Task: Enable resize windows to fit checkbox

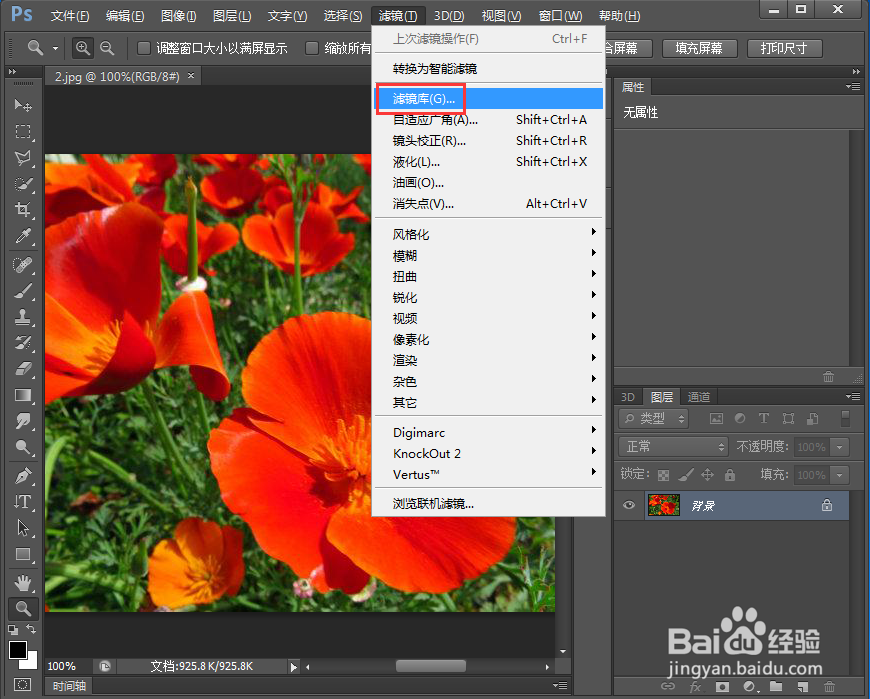Action: click(x=144, y=48)
